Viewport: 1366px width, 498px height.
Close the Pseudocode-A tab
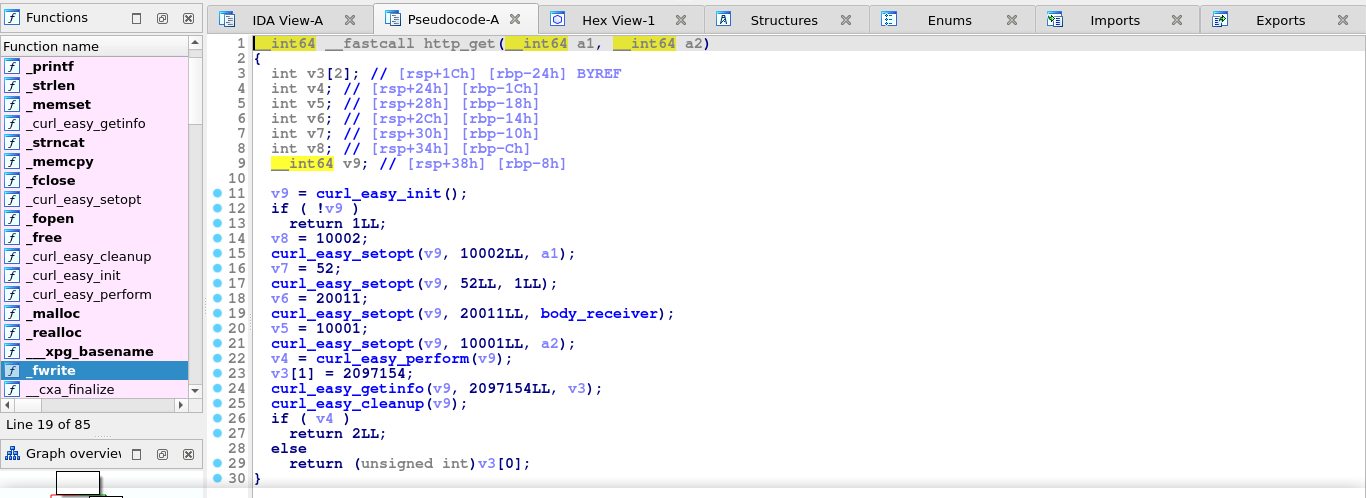coord(514,20)
